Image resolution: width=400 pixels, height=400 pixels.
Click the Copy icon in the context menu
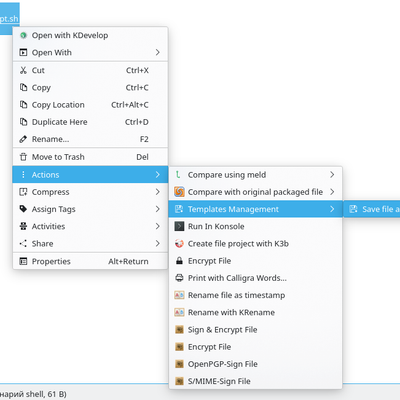[23, 88]
